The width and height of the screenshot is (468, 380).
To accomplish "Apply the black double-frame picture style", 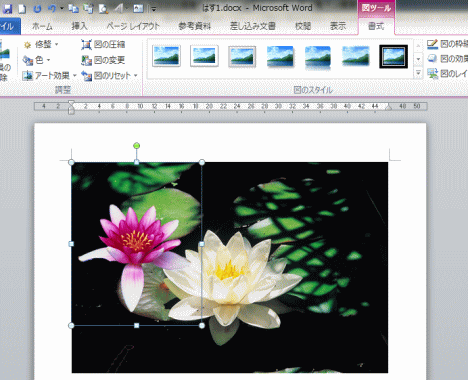I will 394,57.
